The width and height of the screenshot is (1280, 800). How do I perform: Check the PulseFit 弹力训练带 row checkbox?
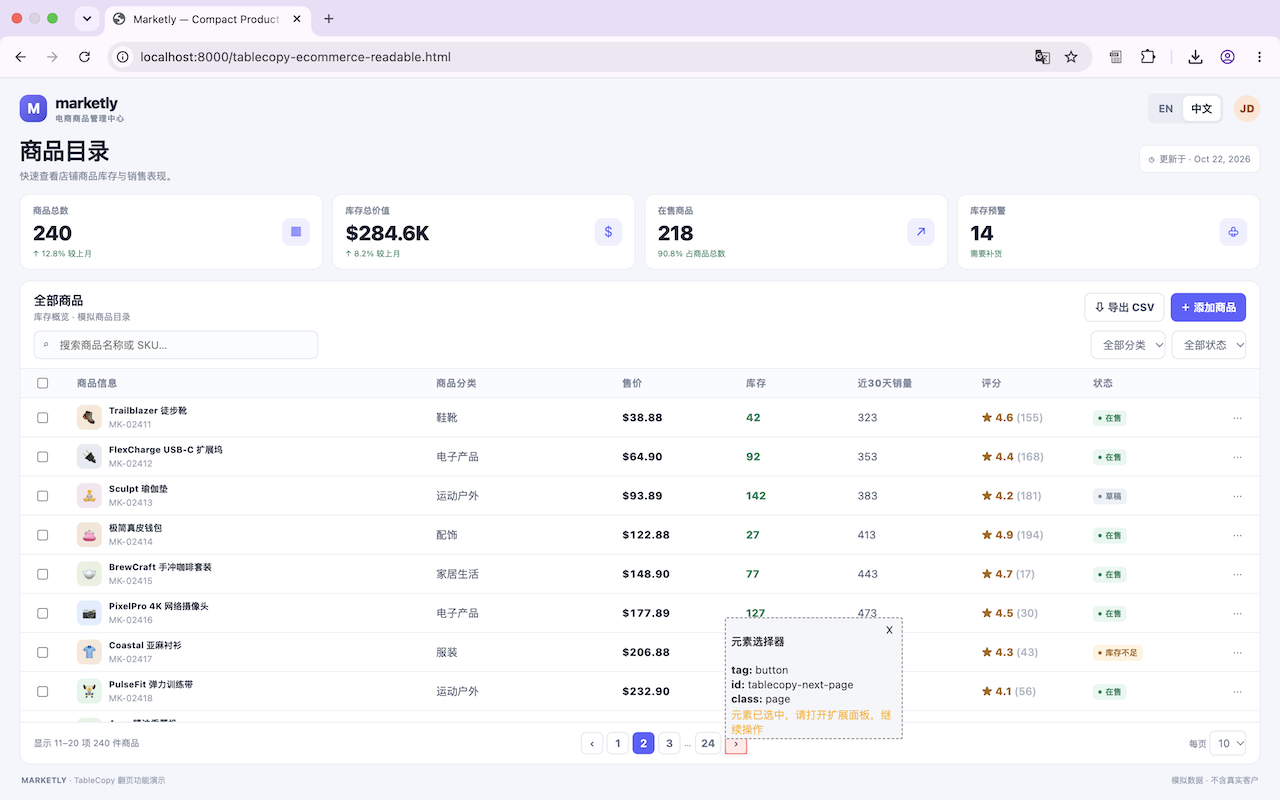point(42,691)
